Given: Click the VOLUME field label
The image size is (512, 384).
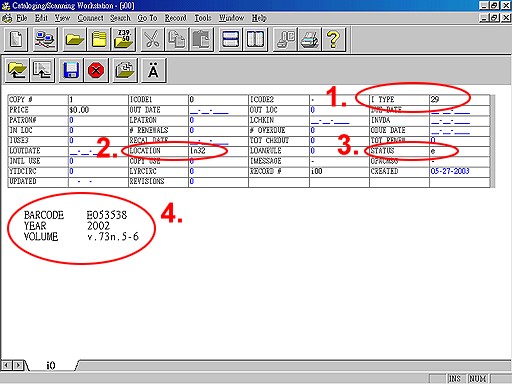Looking at the screenshot, I should coord(41,236).
